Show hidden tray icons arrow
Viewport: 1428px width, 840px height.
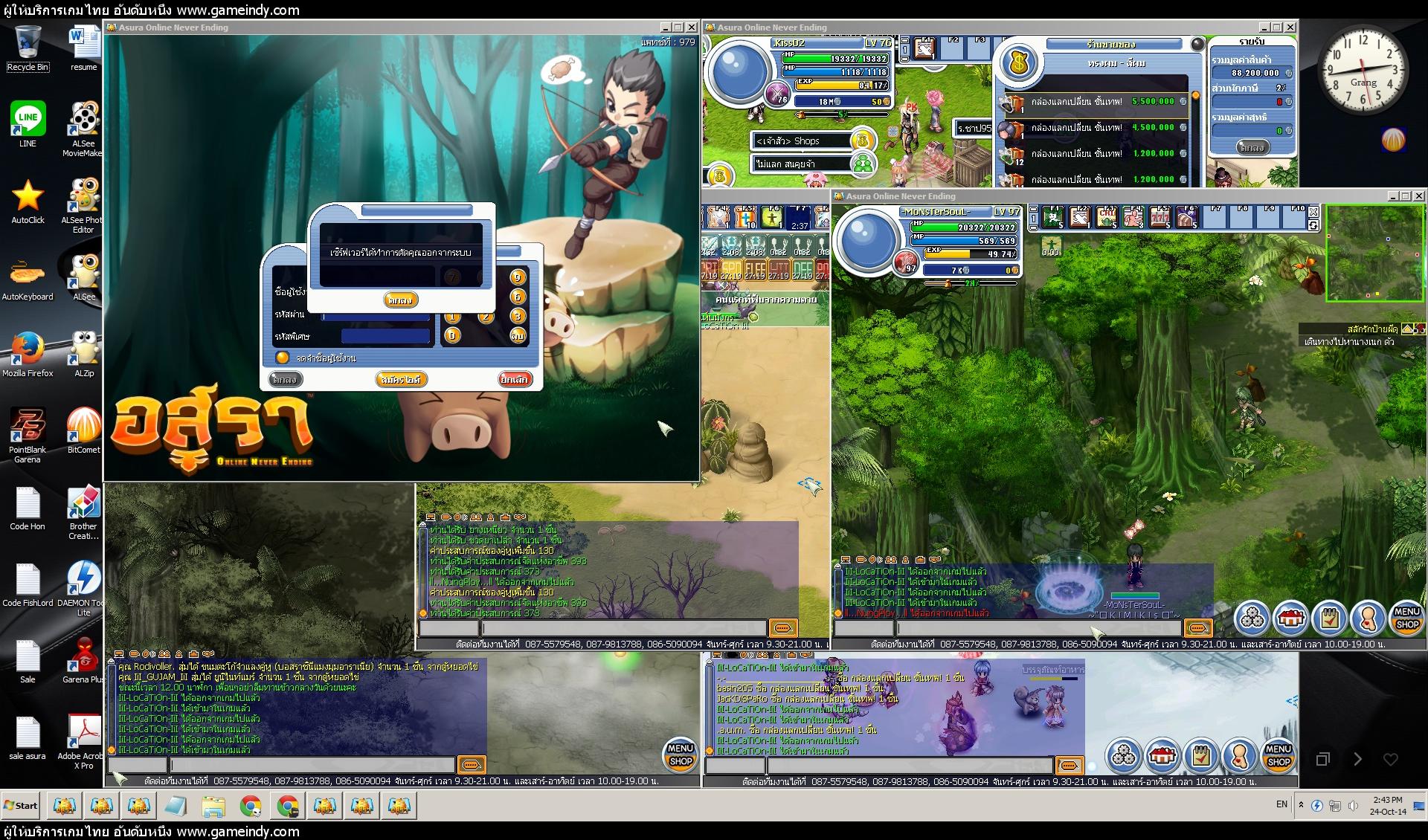[1301, 804]
